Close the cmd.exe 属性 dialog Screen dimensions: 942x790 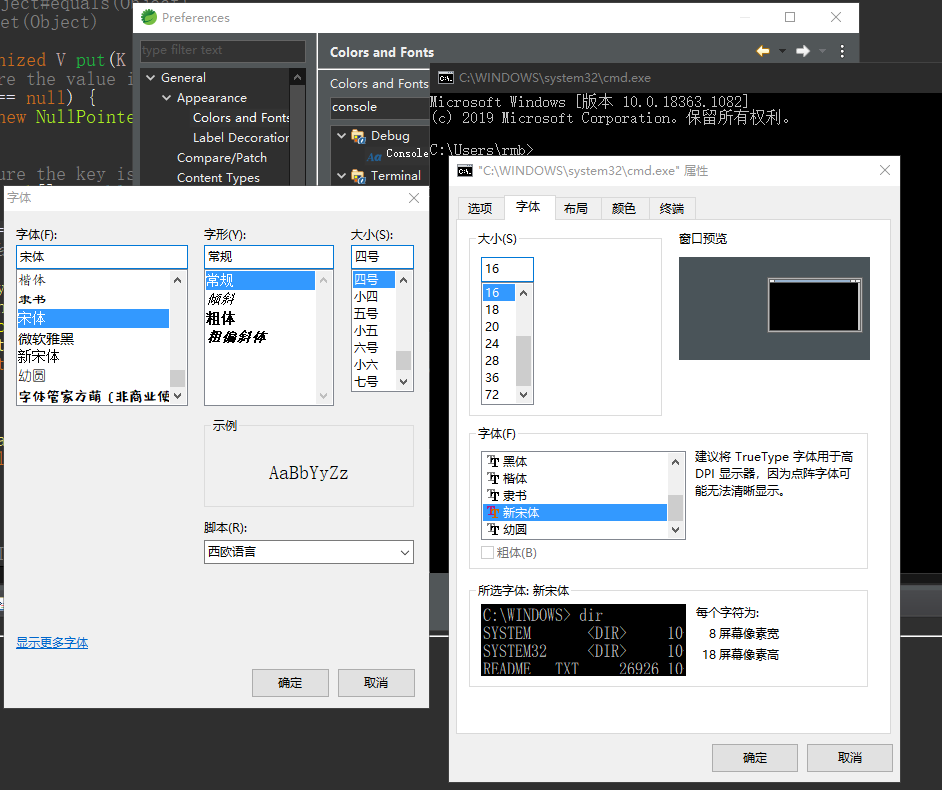coord(885,170)
